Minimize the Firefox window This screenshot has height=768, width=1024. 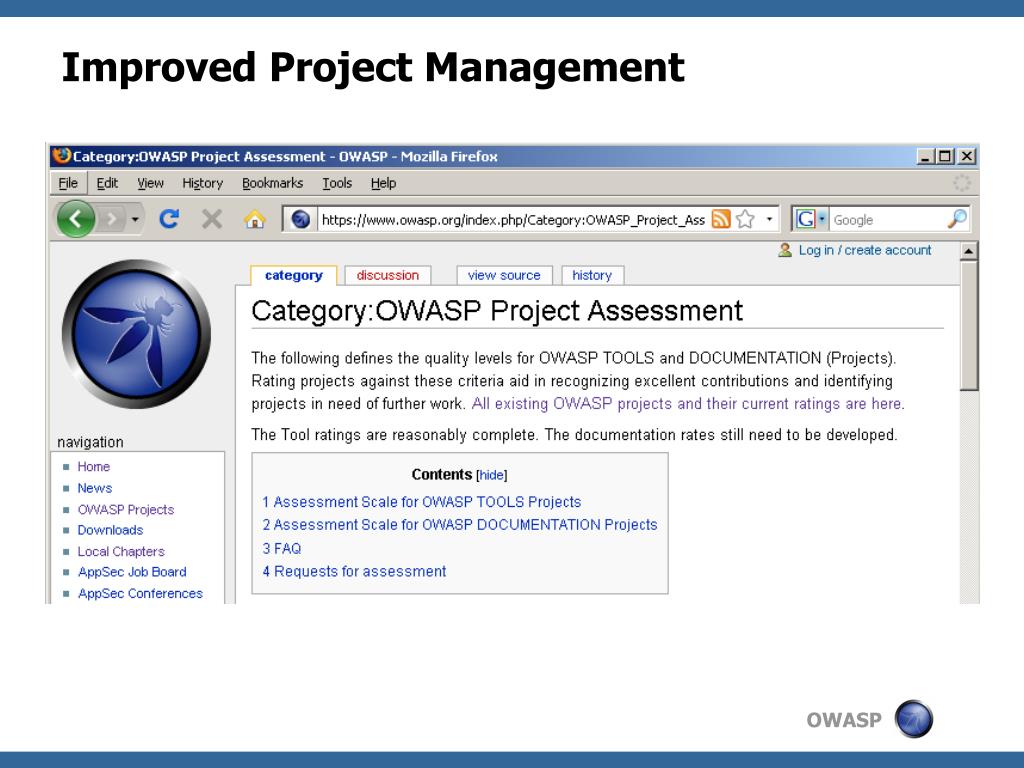point(925,157)
